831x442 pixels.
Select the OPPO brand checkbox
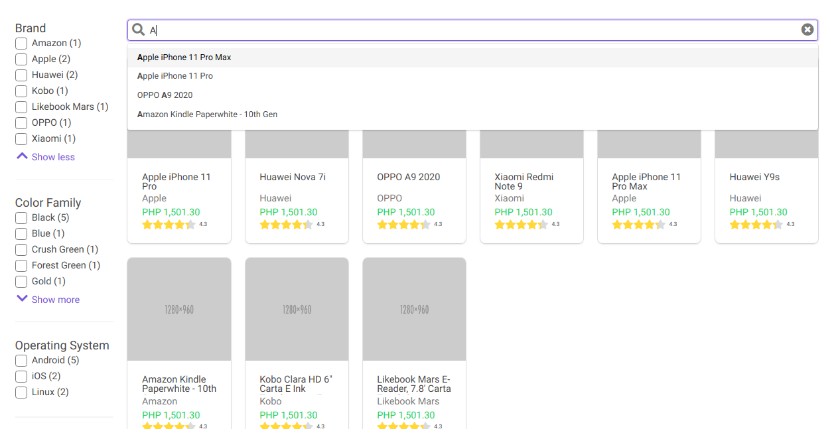[x=21, y=123]
